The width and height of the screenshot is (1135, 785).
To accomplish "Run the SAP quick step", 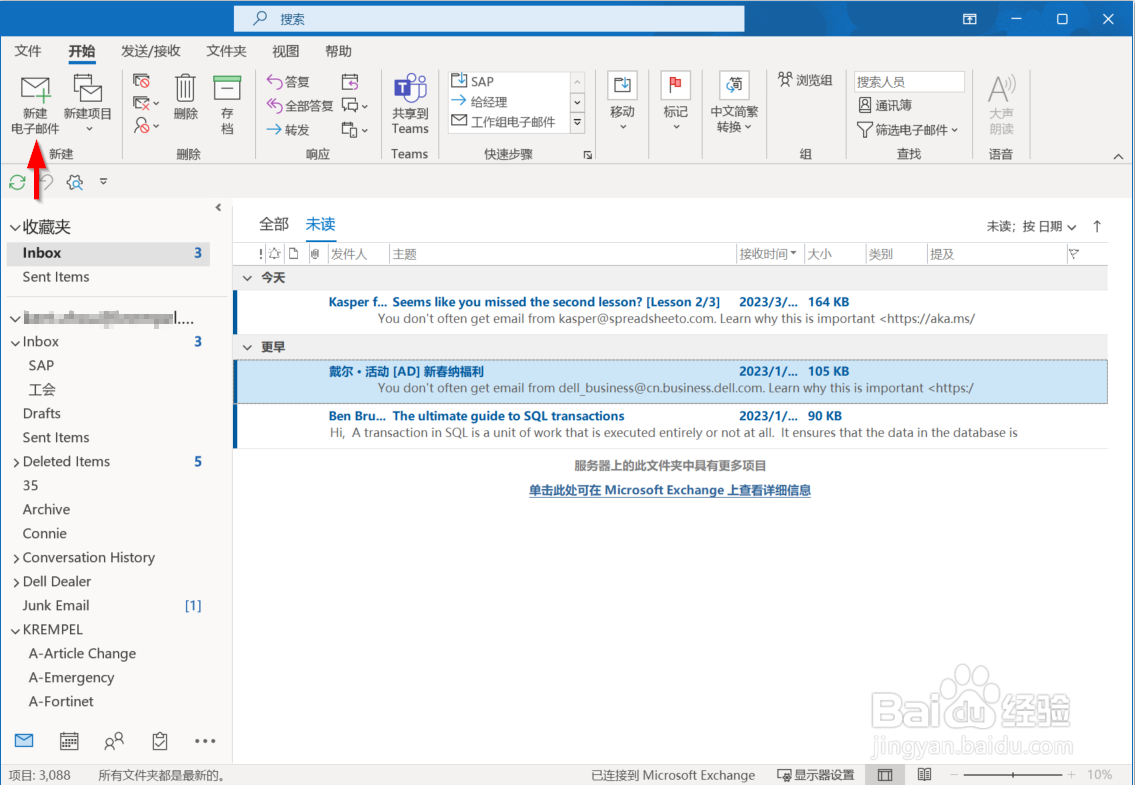I will tap(509, 81).
